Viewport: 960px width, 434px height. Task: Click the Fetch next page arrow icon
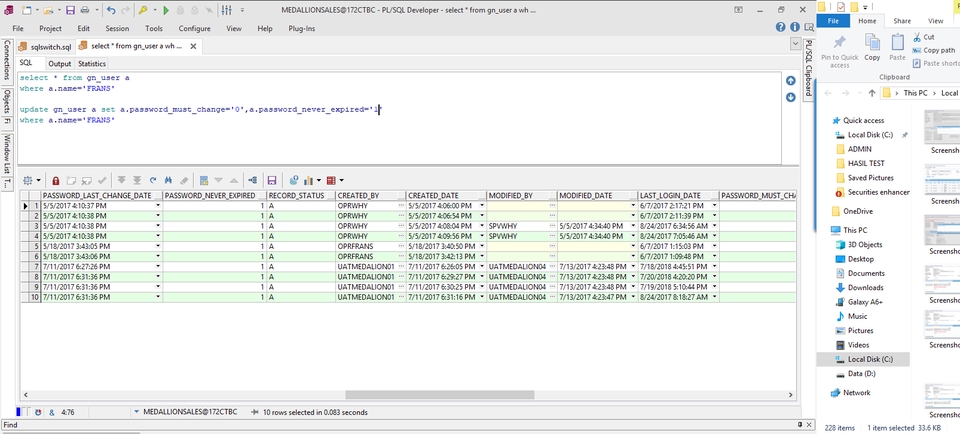122,181
